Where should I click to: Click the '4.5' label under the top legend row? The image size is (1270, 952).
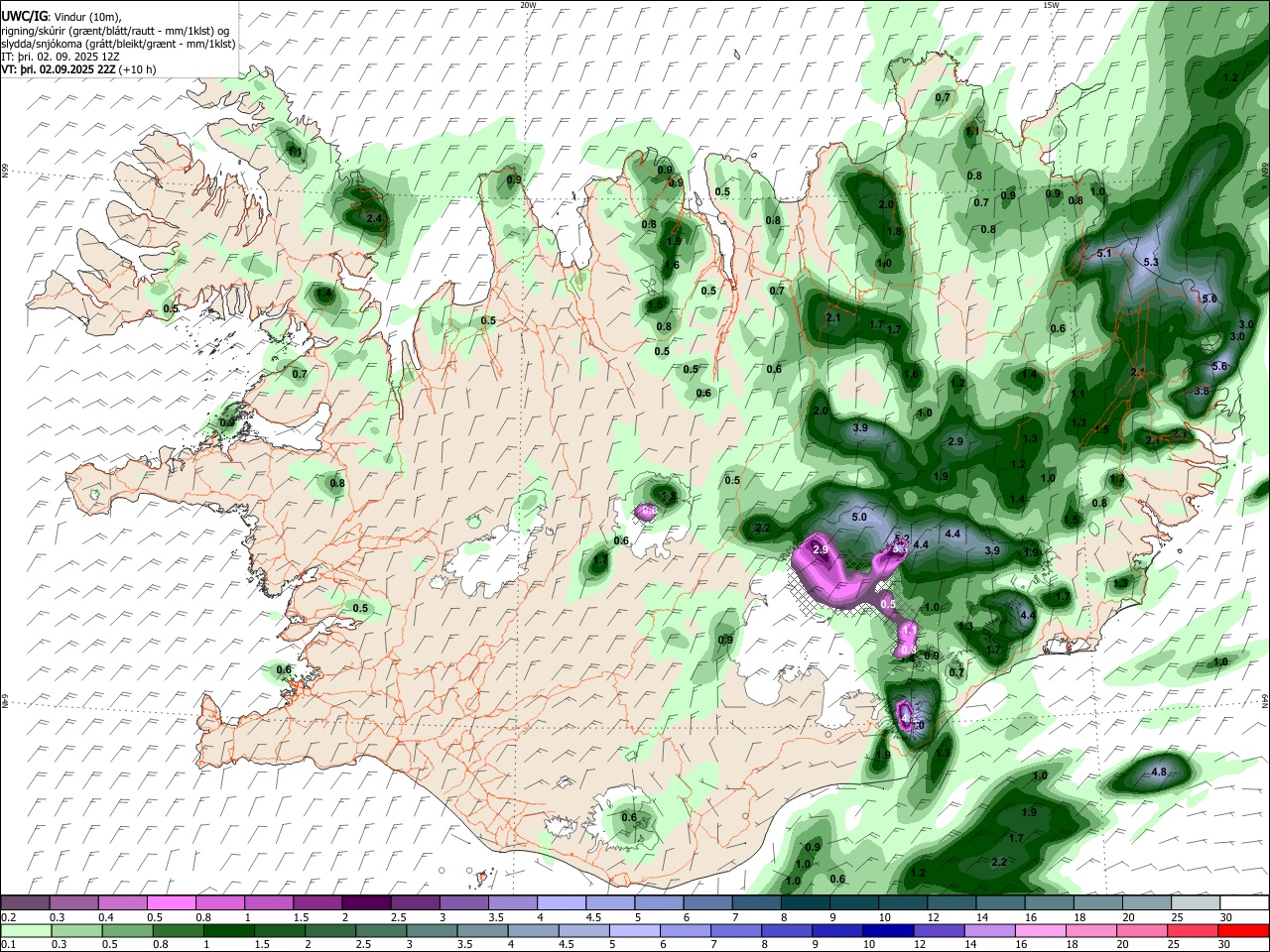click(x=593, y=916)
